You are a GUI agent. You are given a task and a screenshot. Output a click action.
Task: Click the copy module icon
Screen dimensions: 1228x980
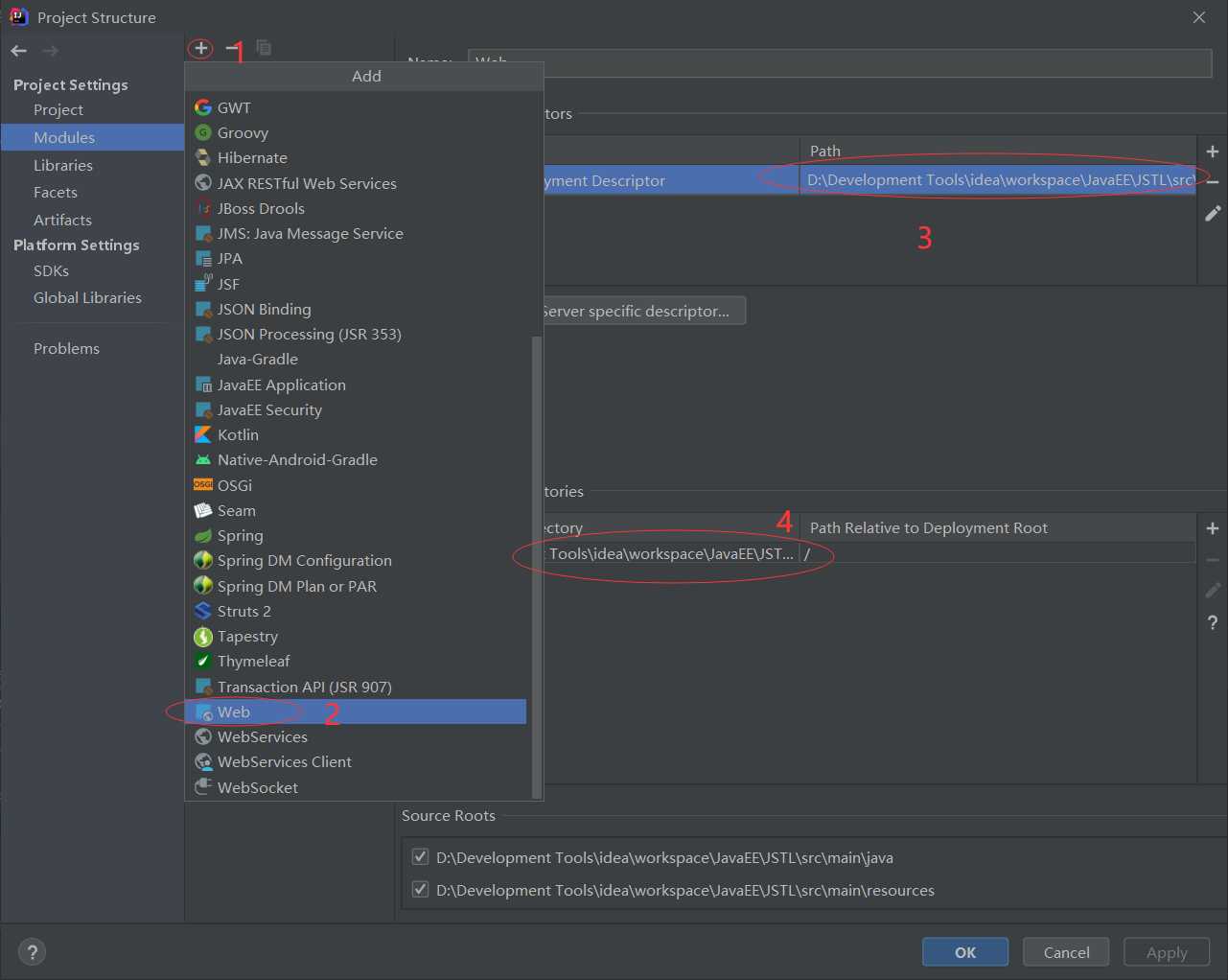(x=264, y=48)
